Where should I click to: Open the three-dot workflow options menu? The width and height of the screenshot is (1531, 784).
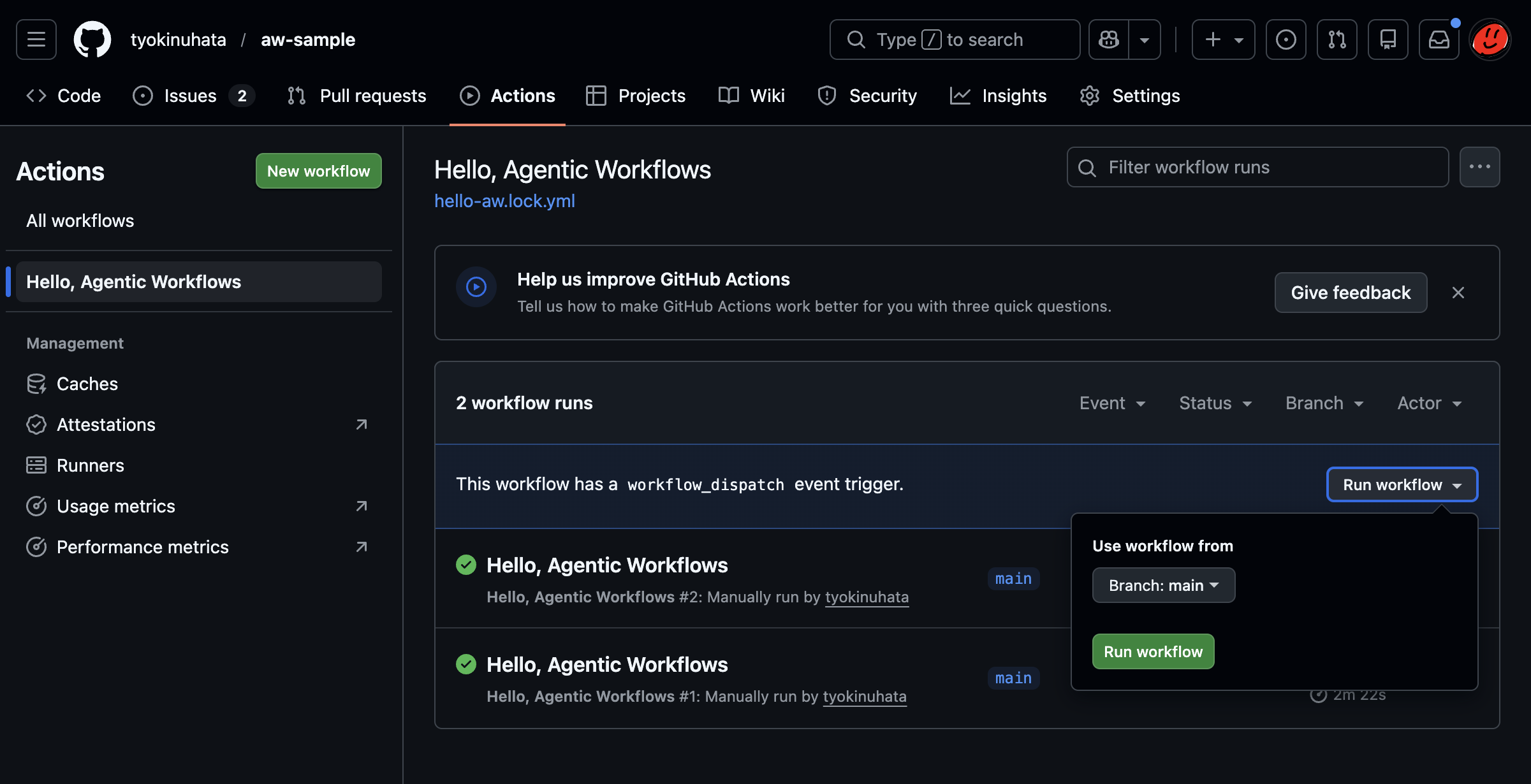click(x=1479, y=167)
